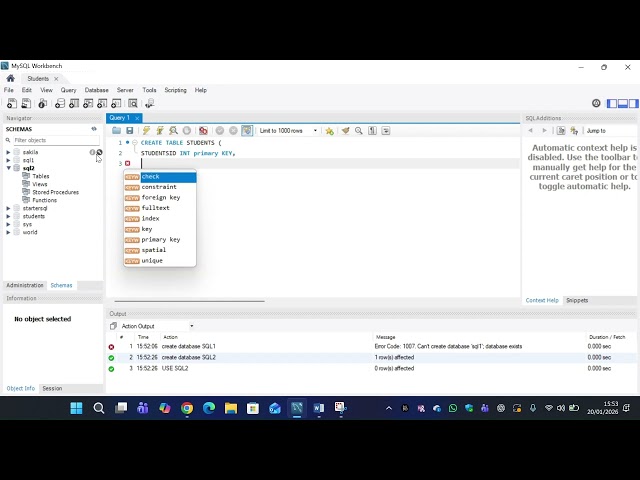Click the Tables node under sql2
The width and height of the screenshot is (640, 480).
(40, 176)
